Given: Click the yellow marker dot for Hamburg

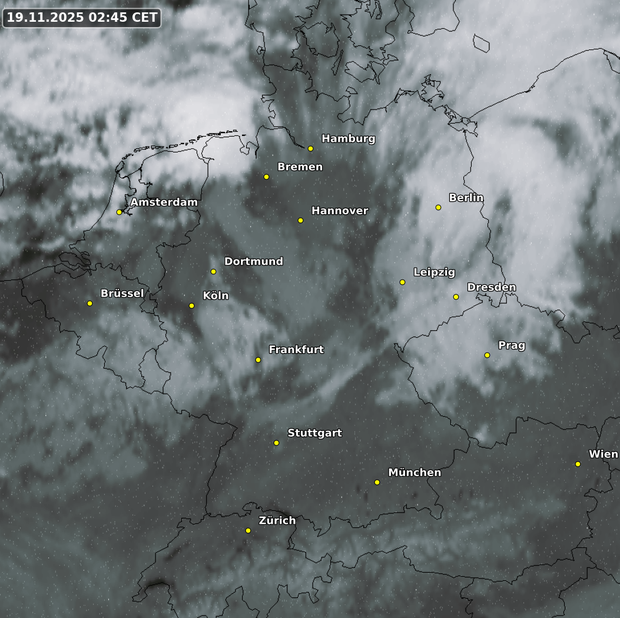Looking at the screenshot, I should [311, 149].
